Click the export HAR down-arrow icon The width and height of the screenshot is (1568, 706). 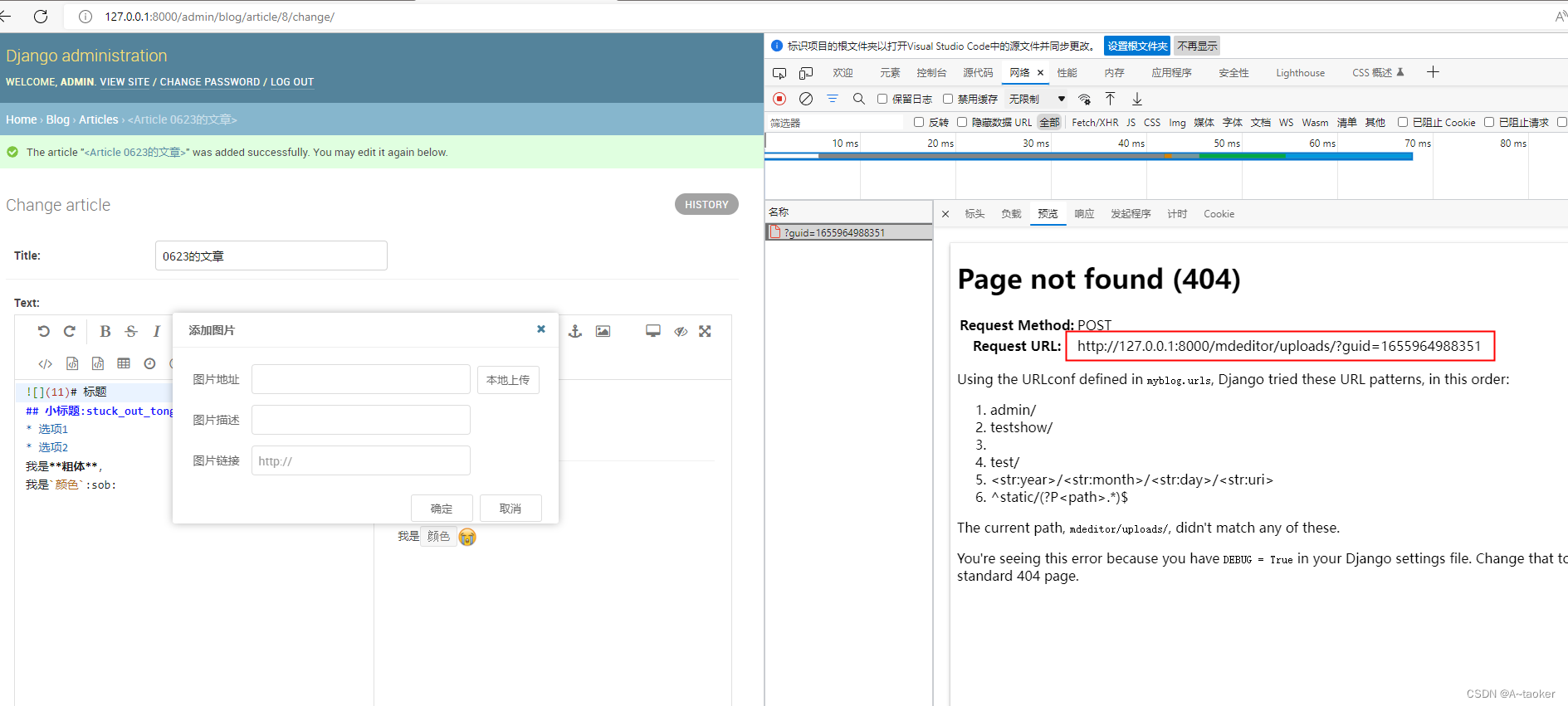coord(1137,99)
